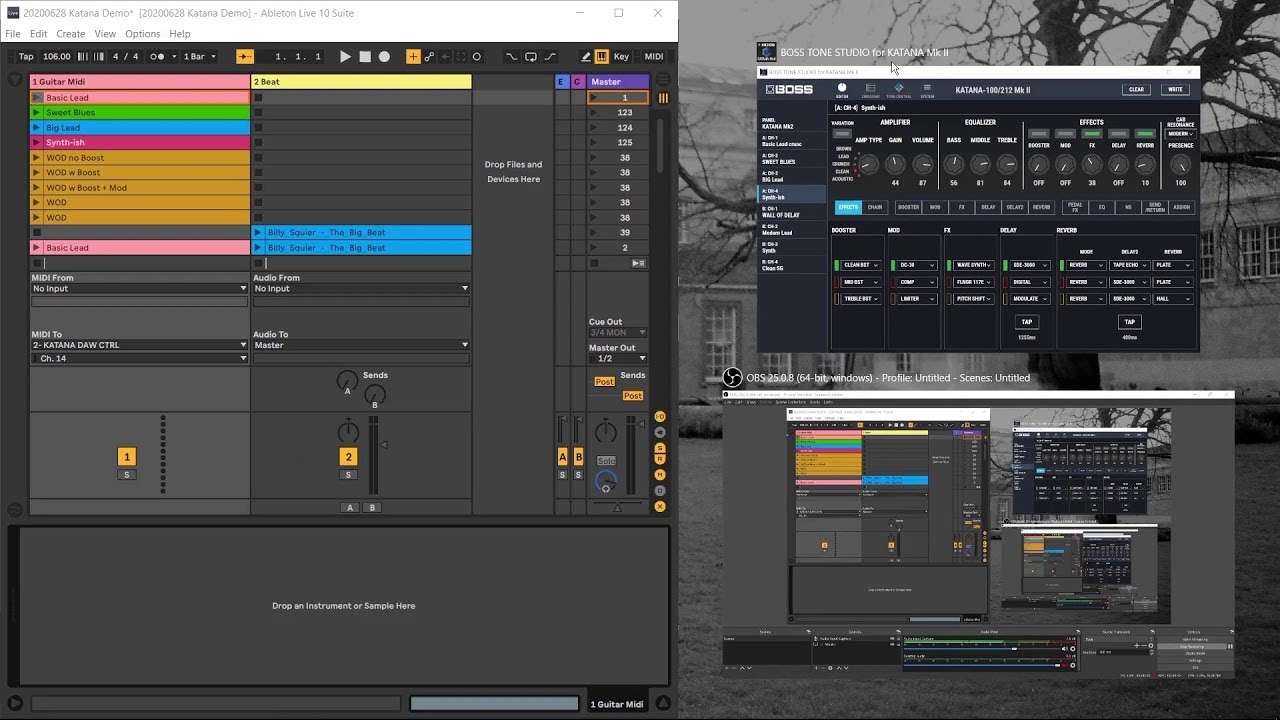The height and width of the screenshot is (720, 1280).
Task: Click the track 2 pan knob
Action: coord(348,432)
